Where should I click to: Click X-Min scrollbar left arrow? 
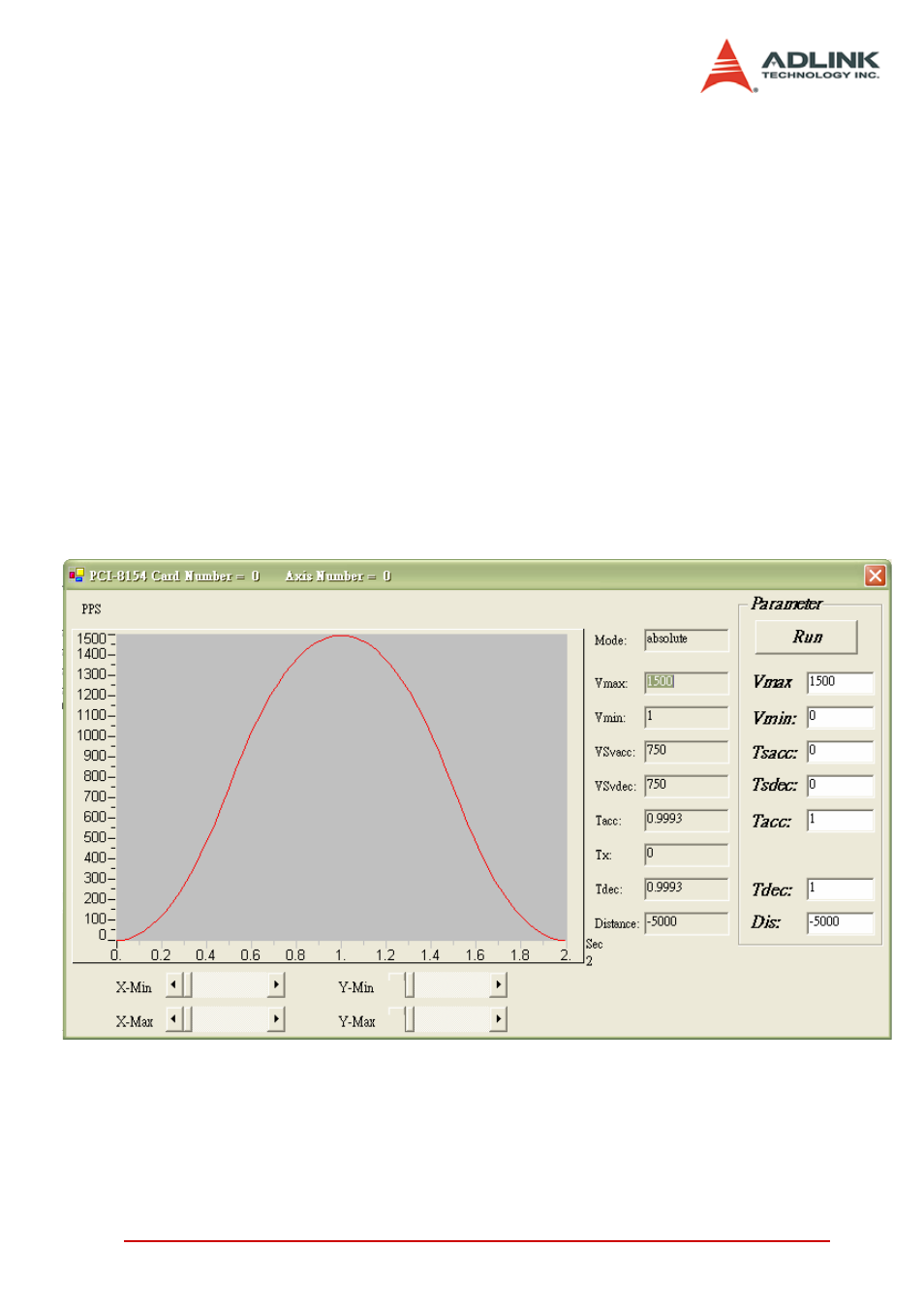pyautogui.click(x=173, y=985)
